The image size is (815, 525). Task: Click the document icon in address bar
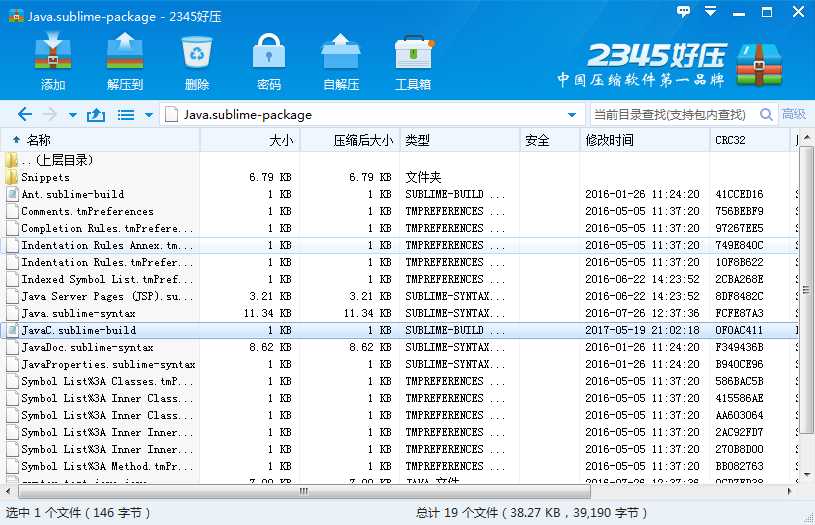(171, 114)
